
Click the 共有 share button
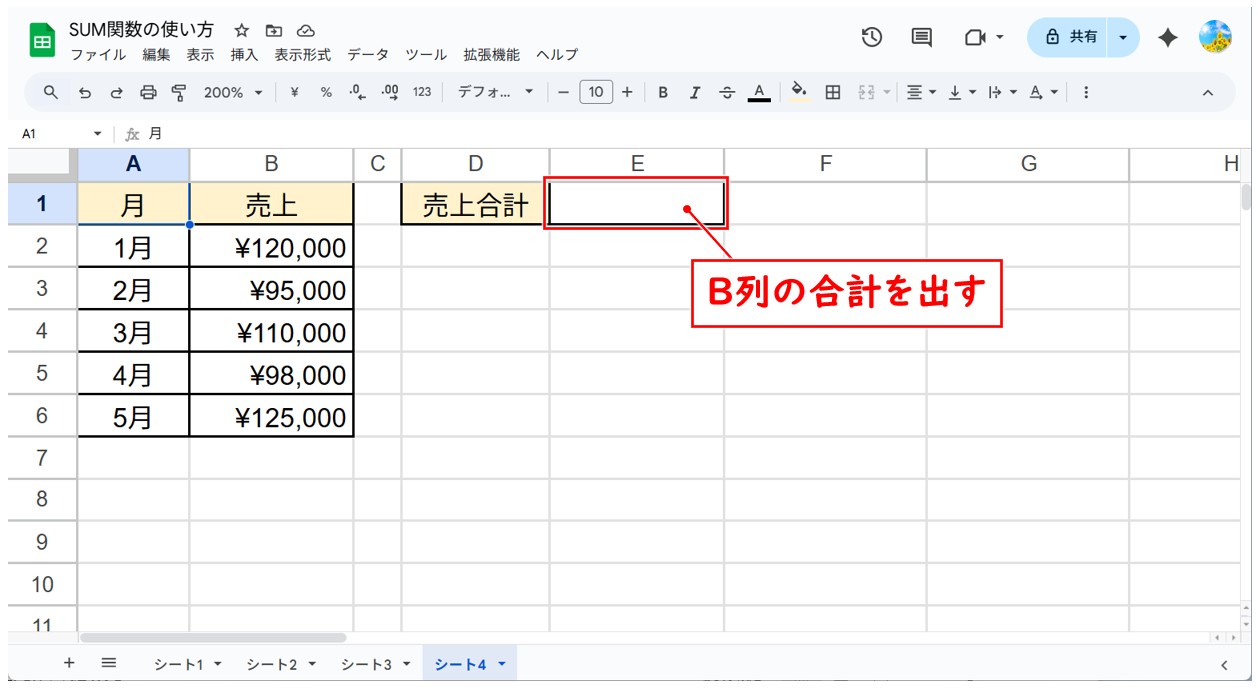click(1070, 37)
